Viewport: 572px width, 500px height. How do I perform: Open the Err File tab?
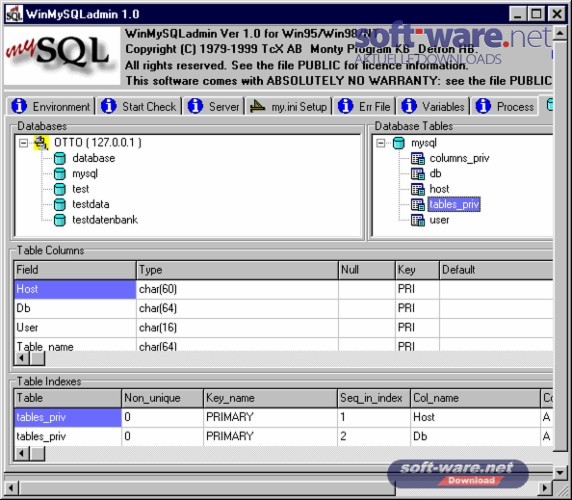[x=364, y=106]
